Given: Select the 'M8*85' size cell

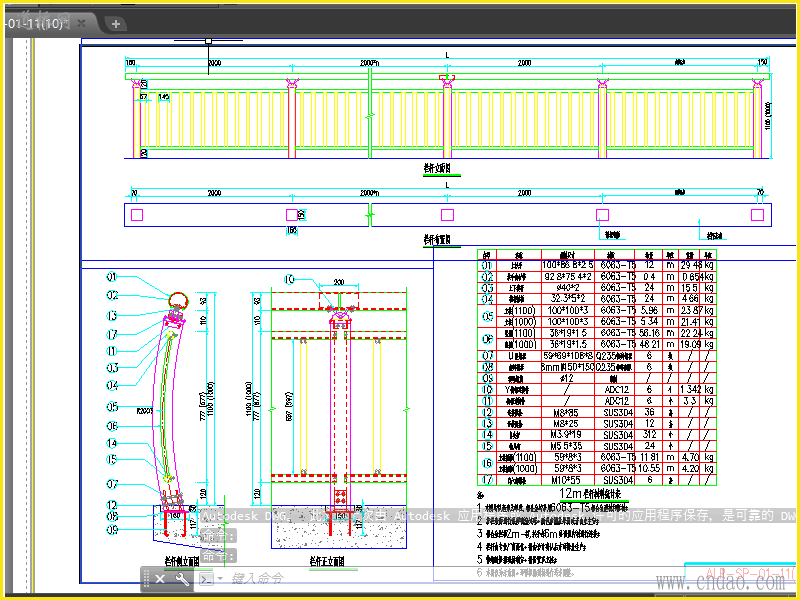Looking at the screenshot, I should click(x=565, y=412).
